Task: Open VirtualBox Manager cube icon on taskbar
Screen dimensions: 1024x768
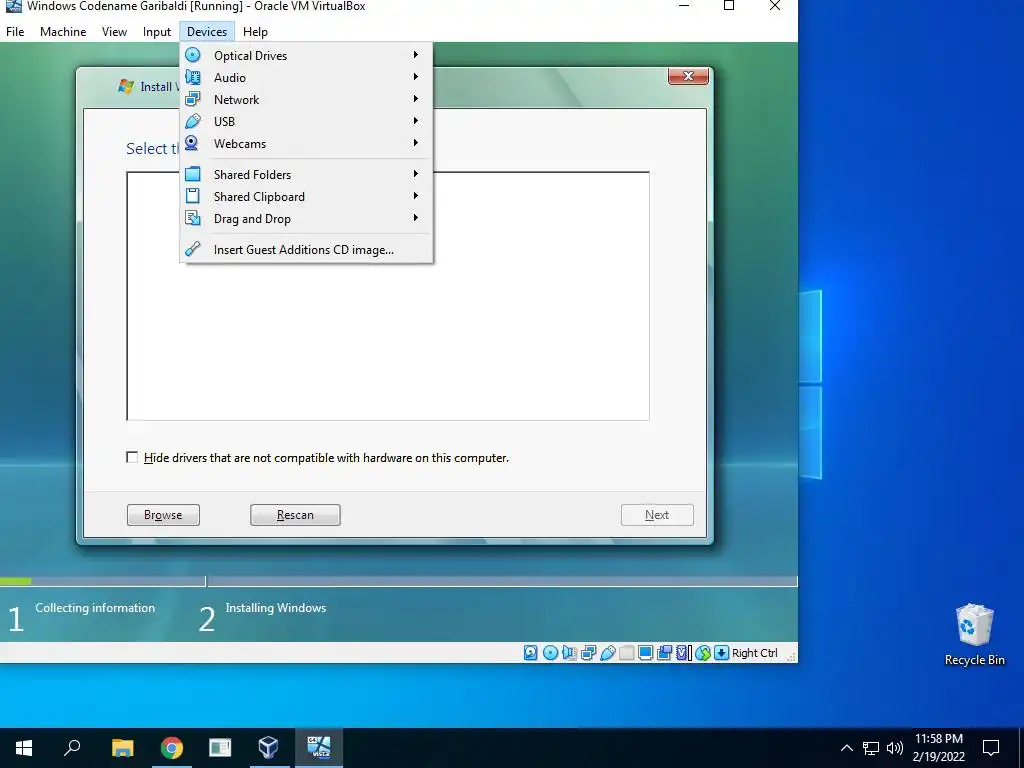Action: tap(268, 748)
